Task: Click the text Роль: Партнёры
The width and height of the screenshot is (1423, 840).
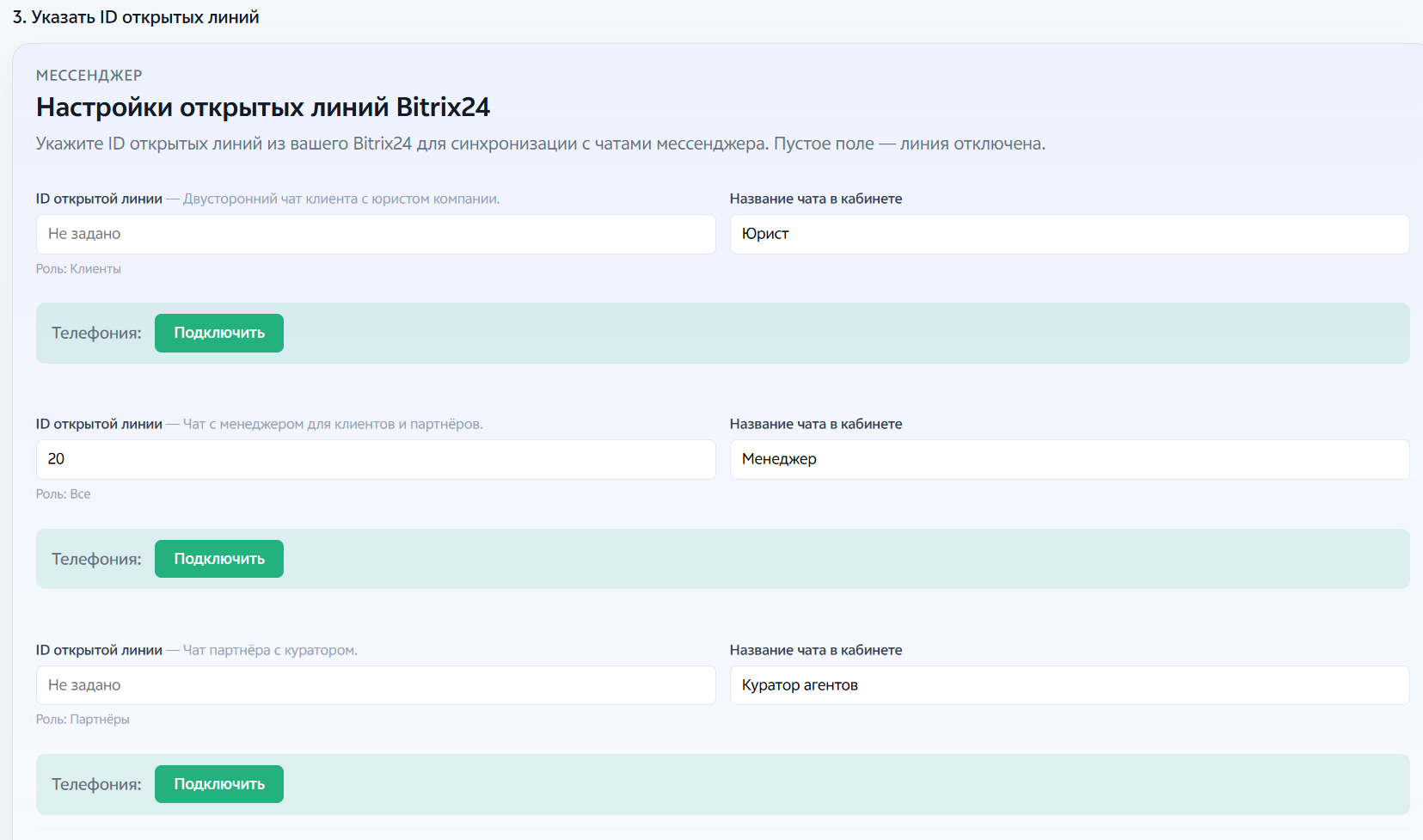Action: coord(83,720)
